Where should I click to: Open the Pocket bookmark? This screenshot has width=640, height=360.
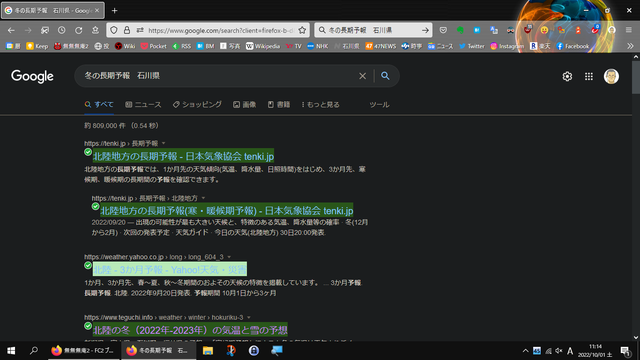(153, 46)
